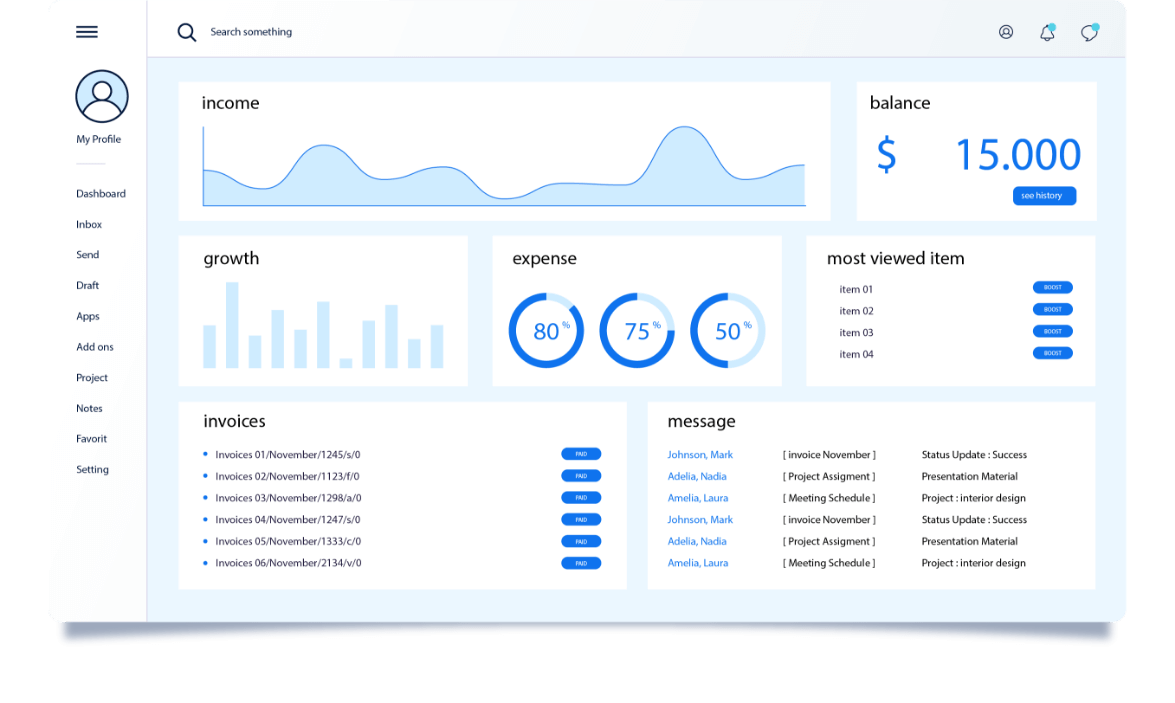Click the see history button under balance

click(1044, 196)
